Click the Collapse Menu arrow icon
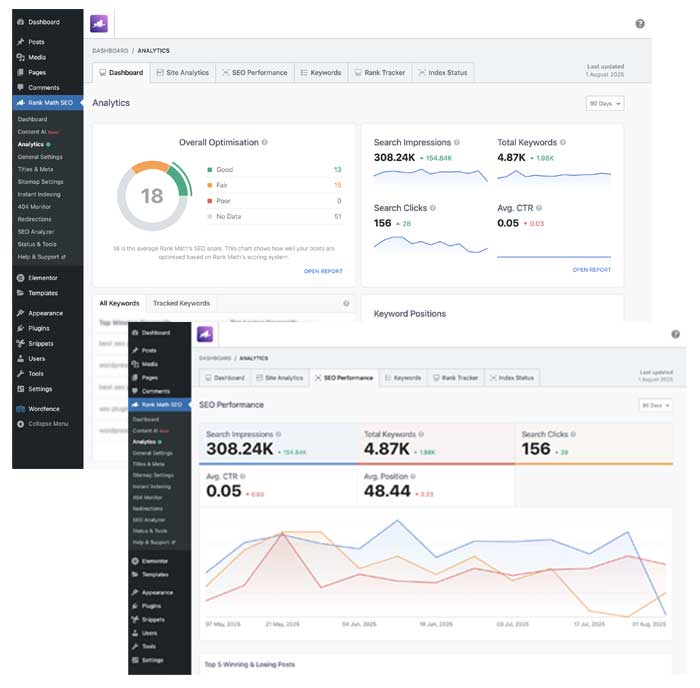The width and height of the screenshot is (700, 688). pos(21,424)
